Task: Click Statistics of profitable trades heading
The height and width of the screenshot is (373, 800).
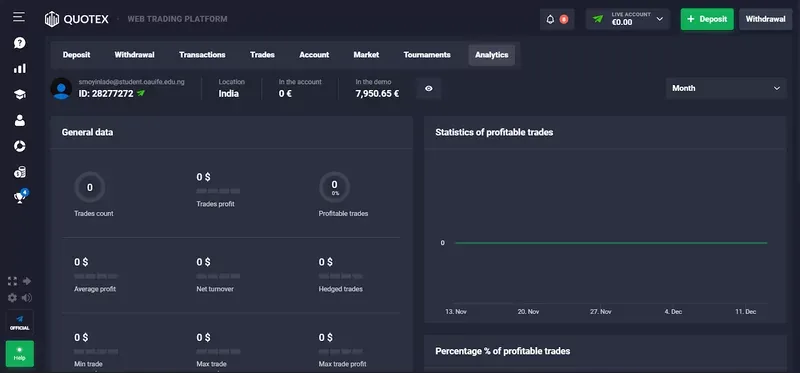Action: pyautogui.click(x=494, y=132)
